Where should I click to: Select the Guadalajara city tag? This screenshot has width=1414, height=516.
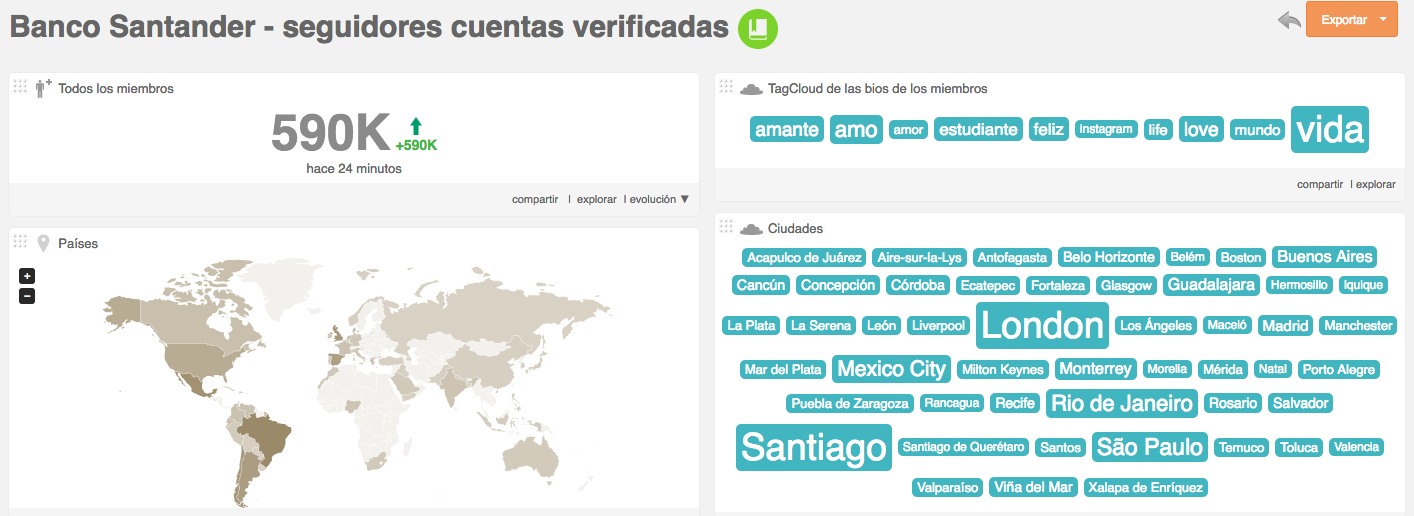coord(1211,285)
